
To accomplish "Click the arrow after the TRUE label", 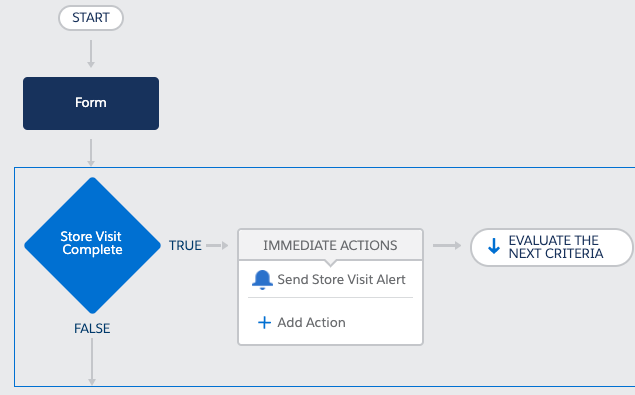I will pyautogui.click(x=217, y=246).
